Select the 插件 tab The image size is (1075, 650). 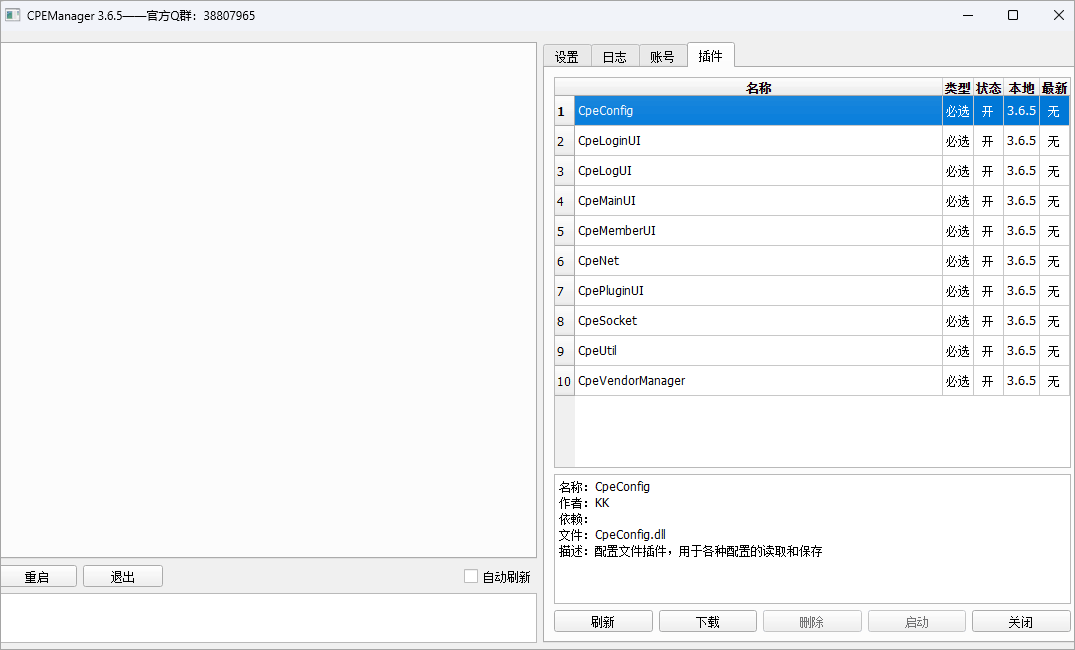click(711, 56)
